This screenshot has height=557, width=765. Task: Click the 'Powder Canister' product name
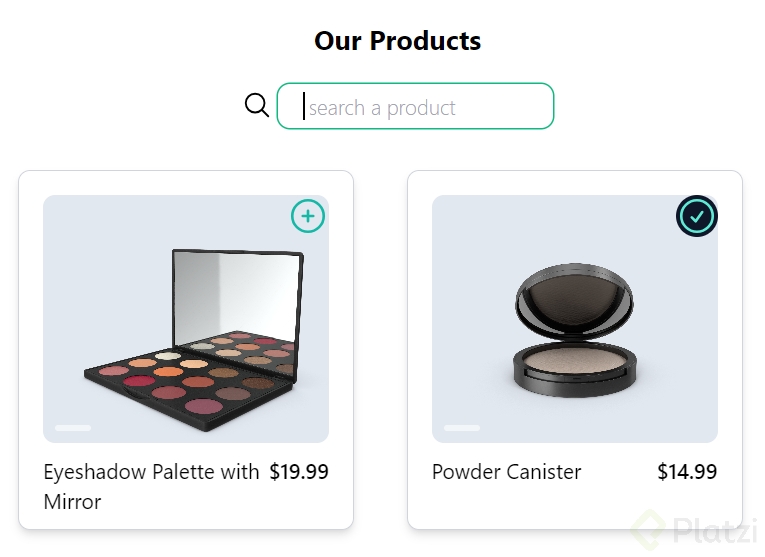tap(506, 472)
